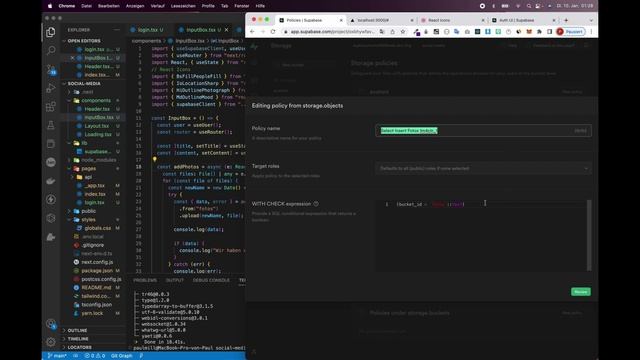Open the Docker whale icon in activity bar
The image size is (640, 360).
(51, 181)
